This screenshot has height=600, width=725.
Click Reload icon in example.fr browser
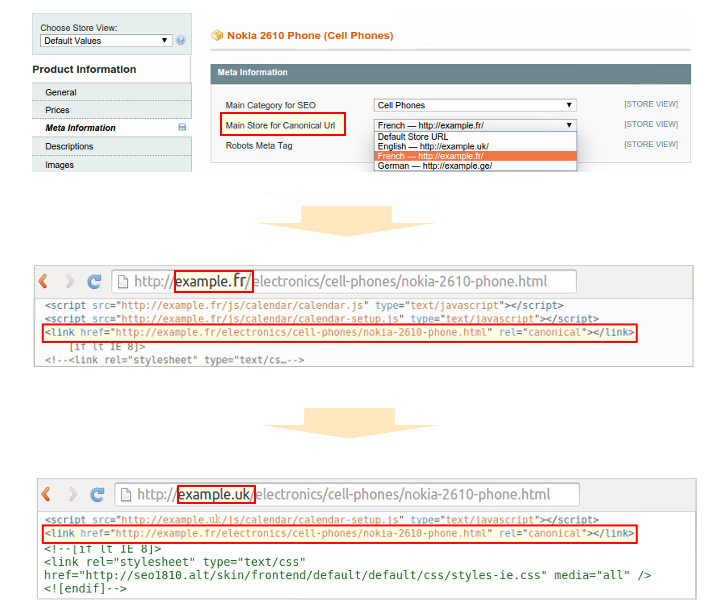click(94, 281)
